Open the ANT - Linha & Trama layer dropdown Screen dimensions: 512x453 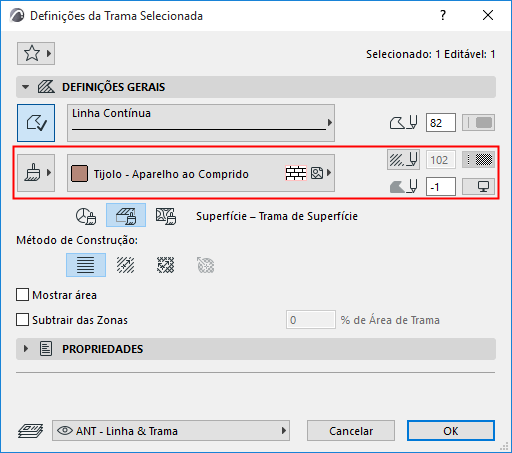point(171,431)
